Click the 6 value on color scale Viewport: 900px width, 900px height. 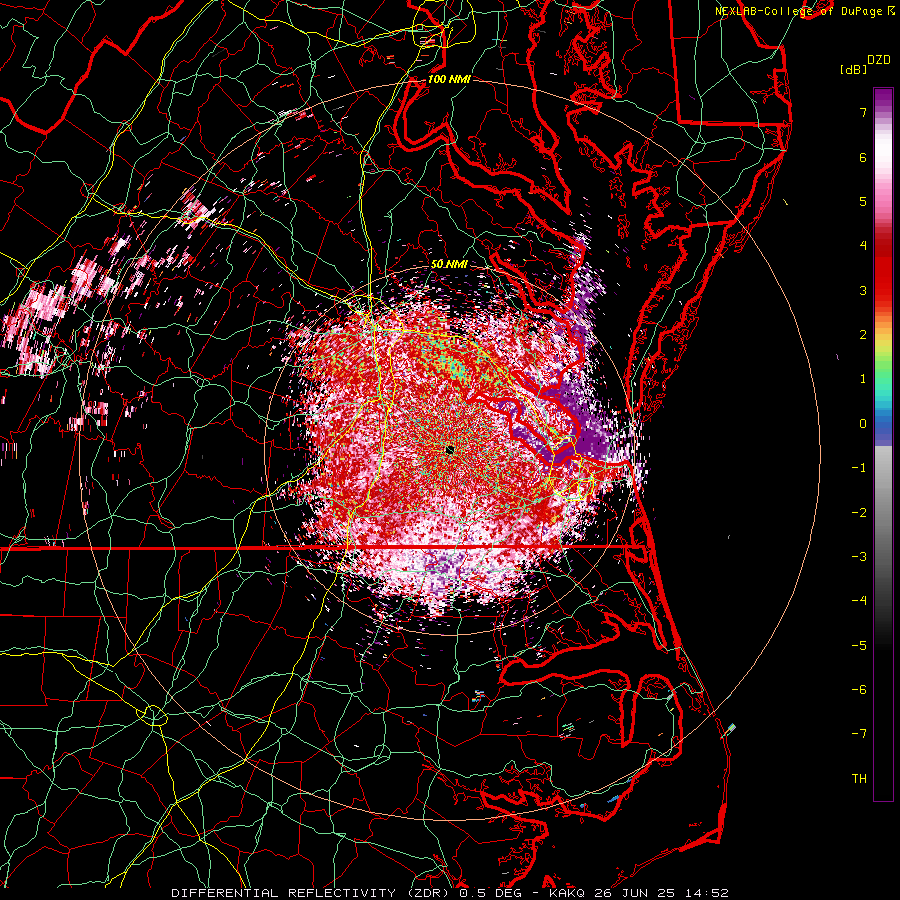click(x=863, y=157)
